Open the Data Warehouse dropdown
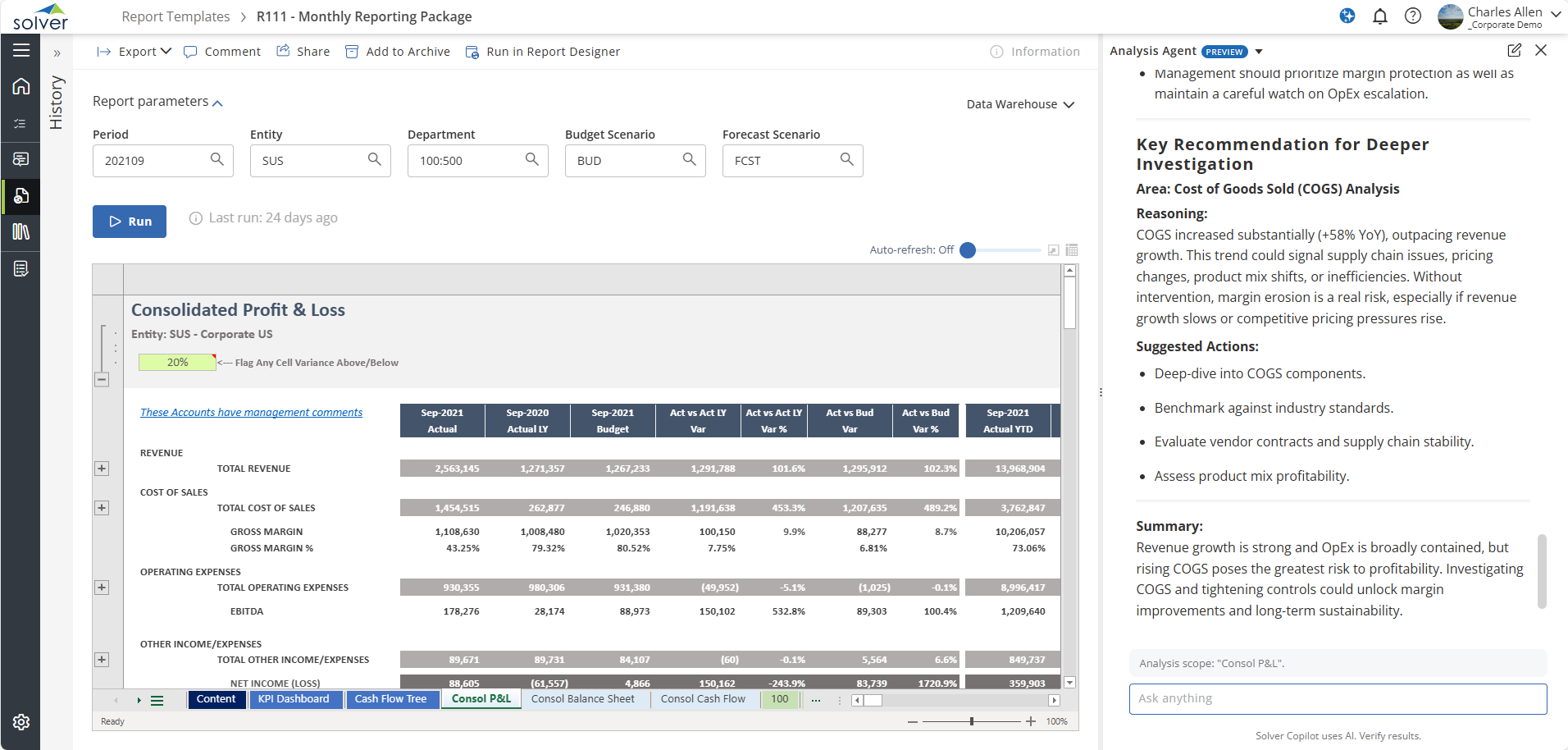 click(1019, 104)
